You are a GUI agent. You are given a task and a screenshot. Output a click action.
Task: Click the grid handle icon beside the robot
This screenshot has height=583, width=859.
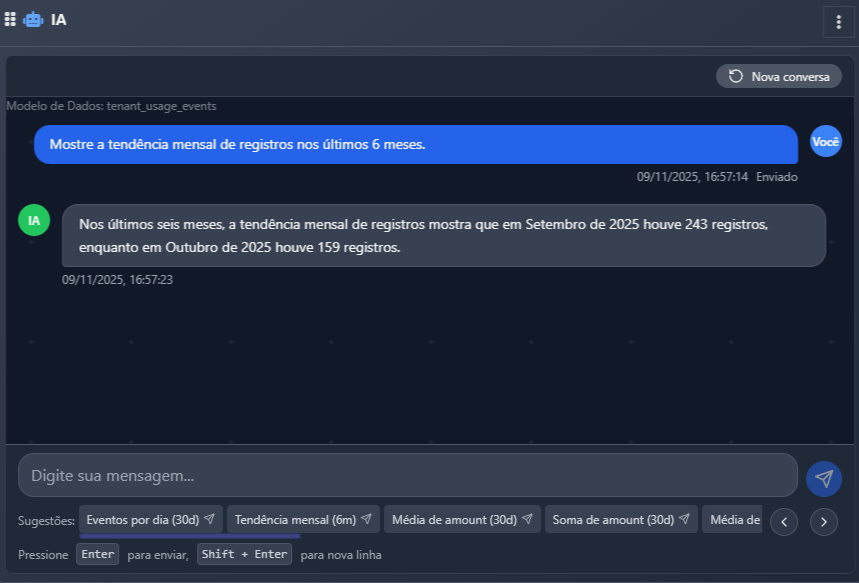pos(10,19)
